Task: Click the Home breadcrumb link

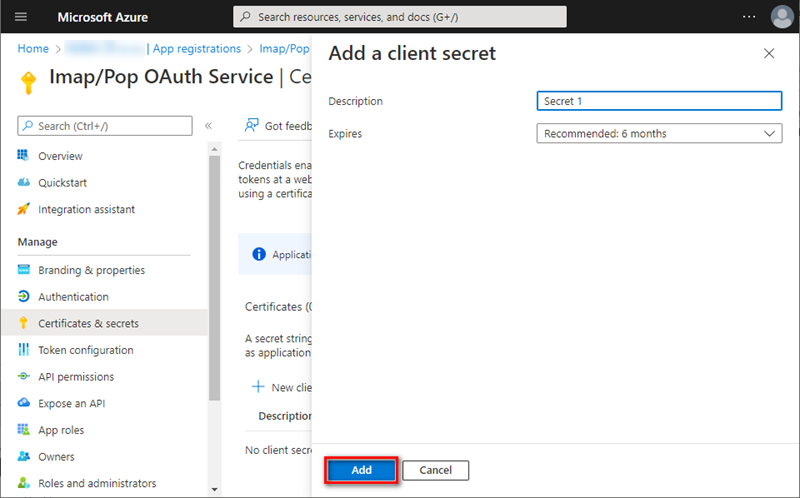Action: 33,48
